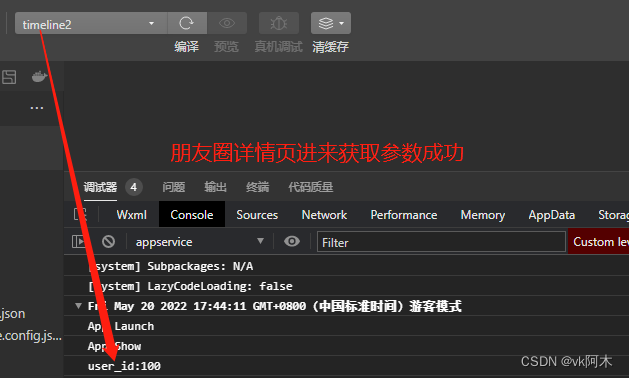Open the Wxml panel tab

click(132, 215)
